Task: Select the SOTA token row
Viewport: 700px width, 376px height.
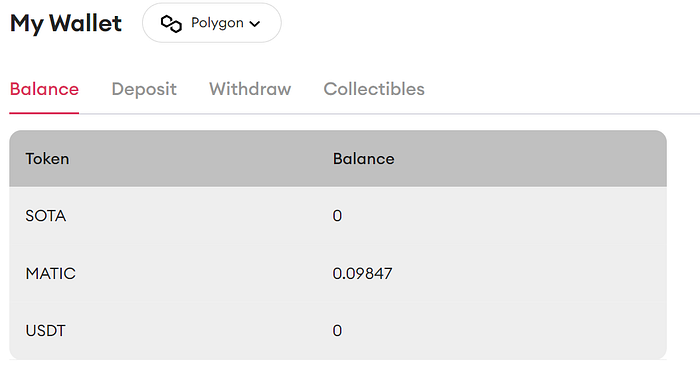Action: 338,216
